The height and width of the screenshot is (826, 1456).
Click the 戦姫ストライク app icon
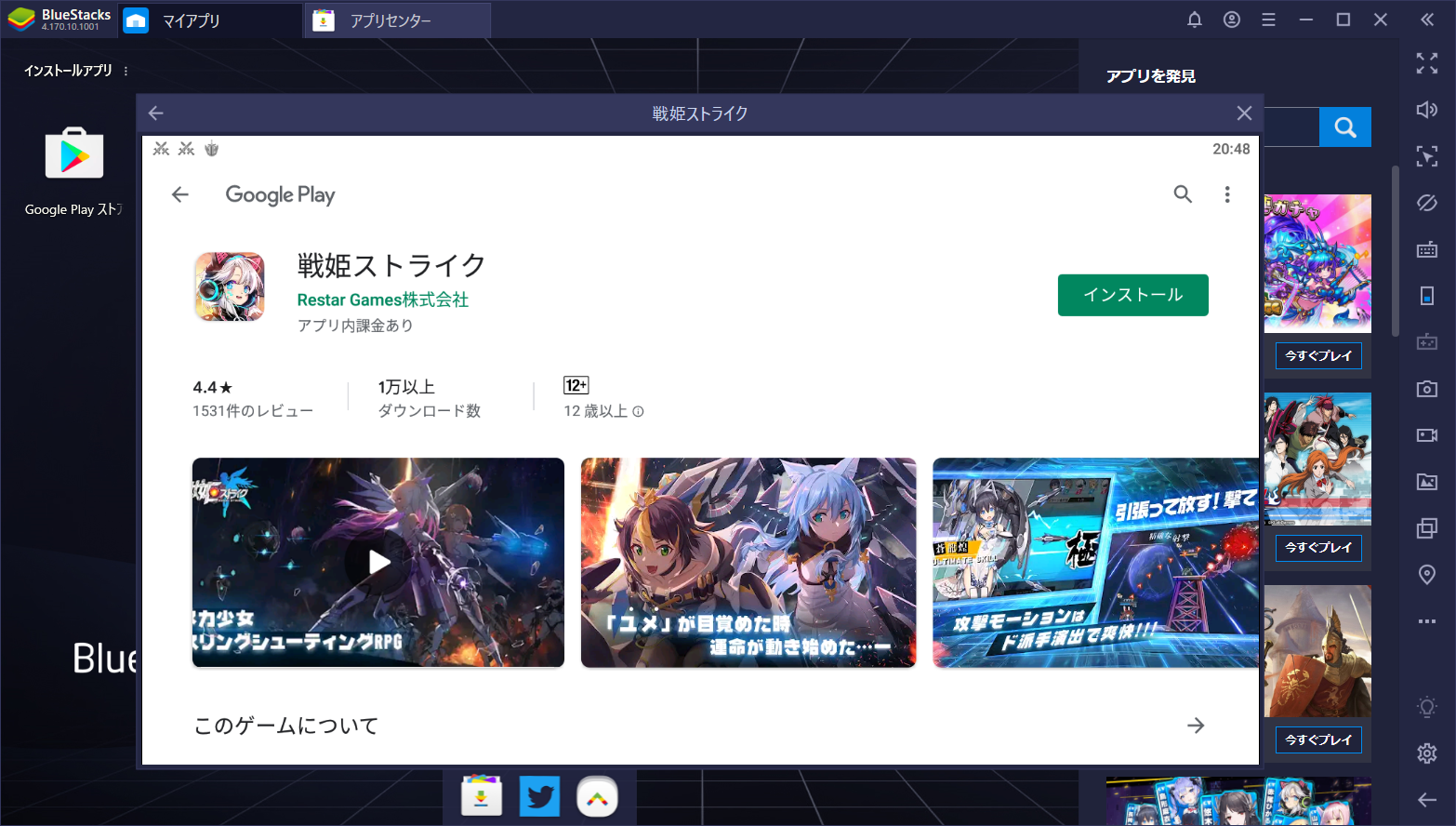point(230,286)
